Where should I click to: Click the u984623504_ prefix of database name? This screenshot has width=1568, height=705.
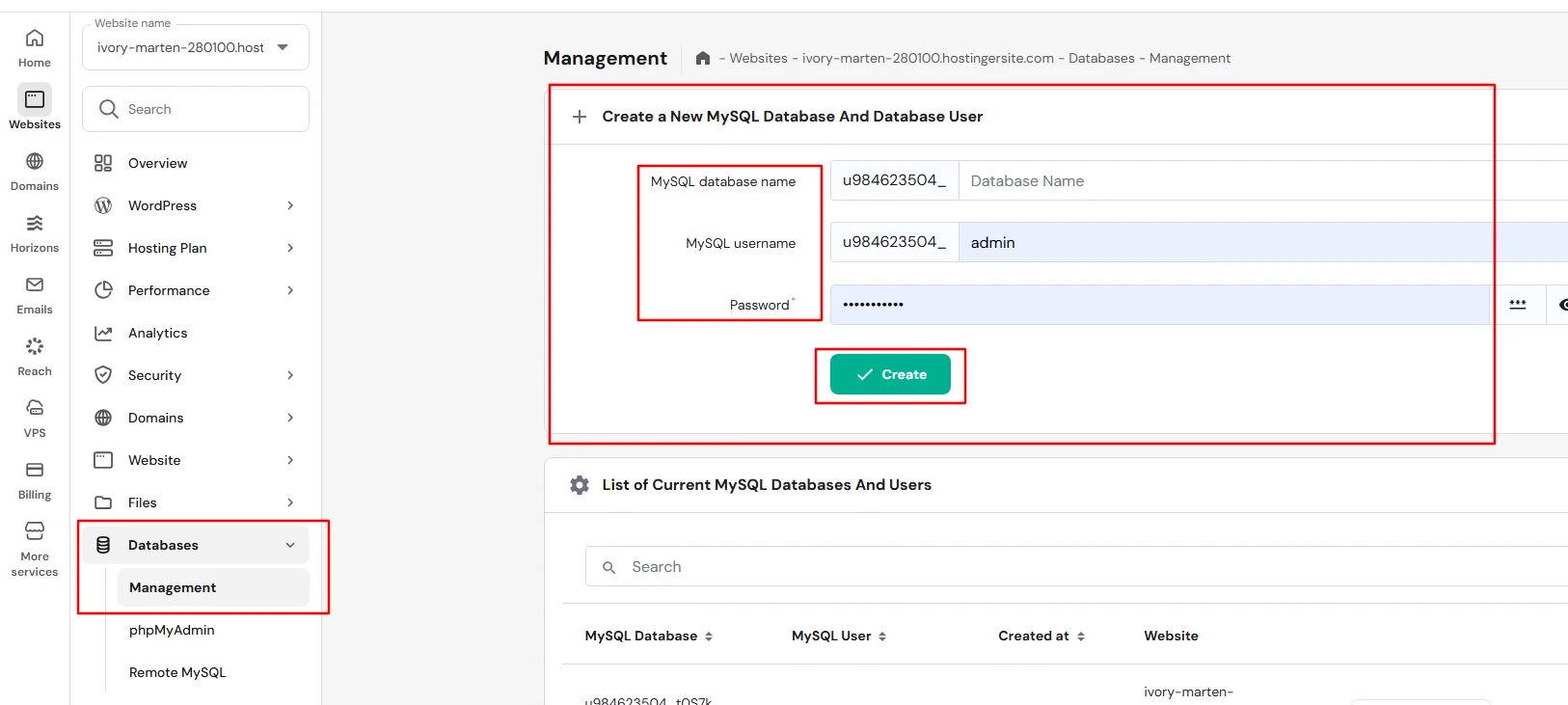point(894,181)
